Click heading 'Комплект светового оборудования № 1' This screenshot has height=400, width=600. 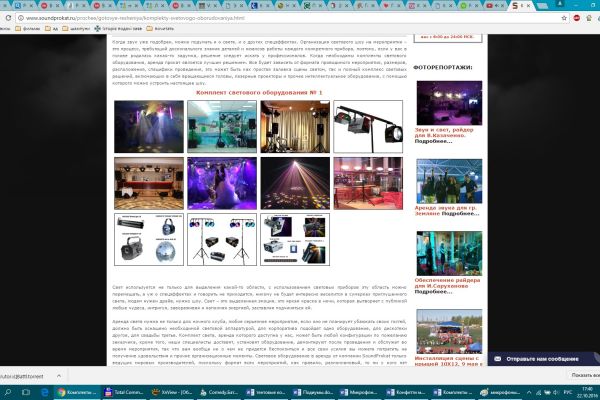point(259,93)
